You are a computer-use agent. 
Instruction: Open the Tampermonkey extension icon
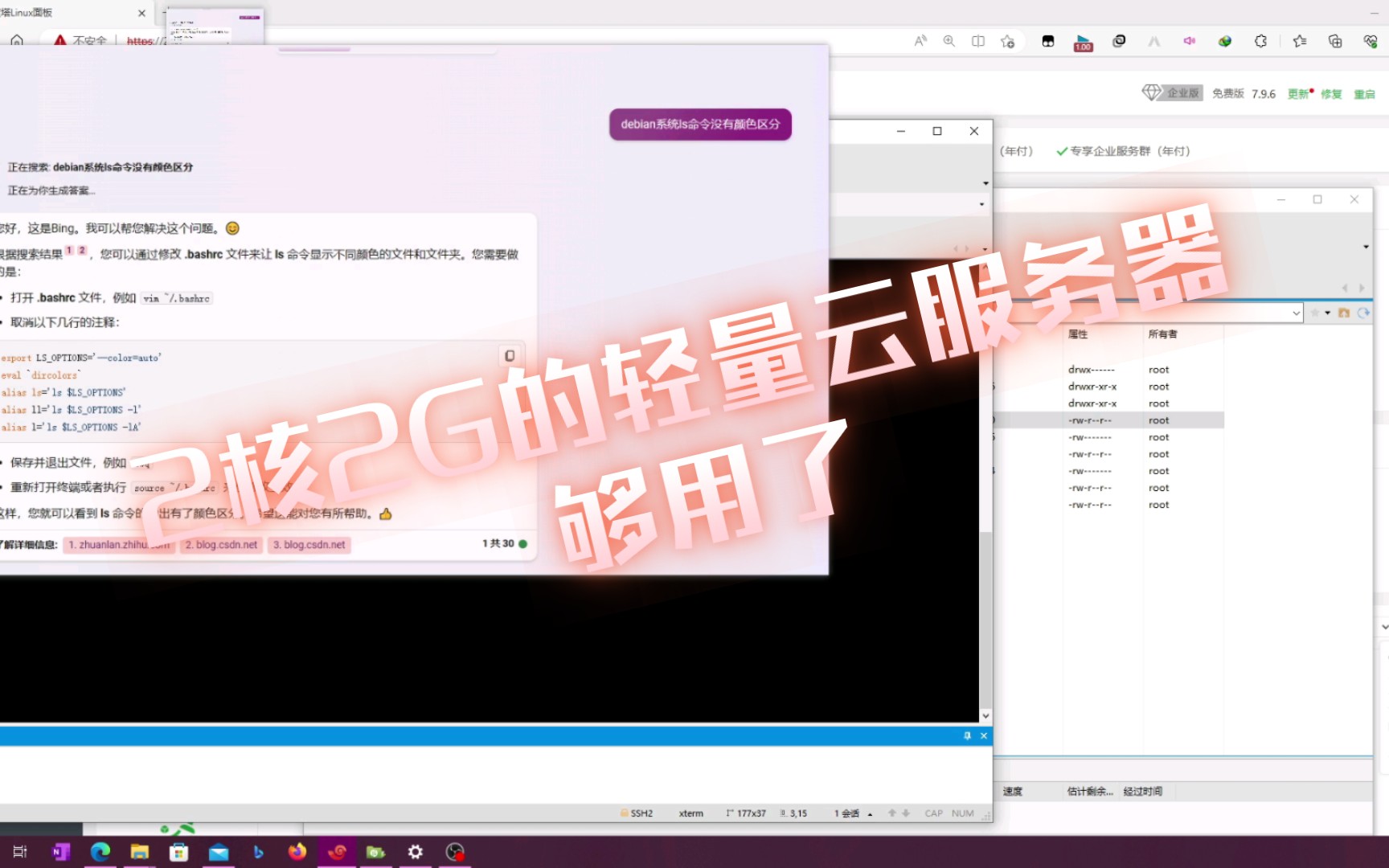(1048, 41)
